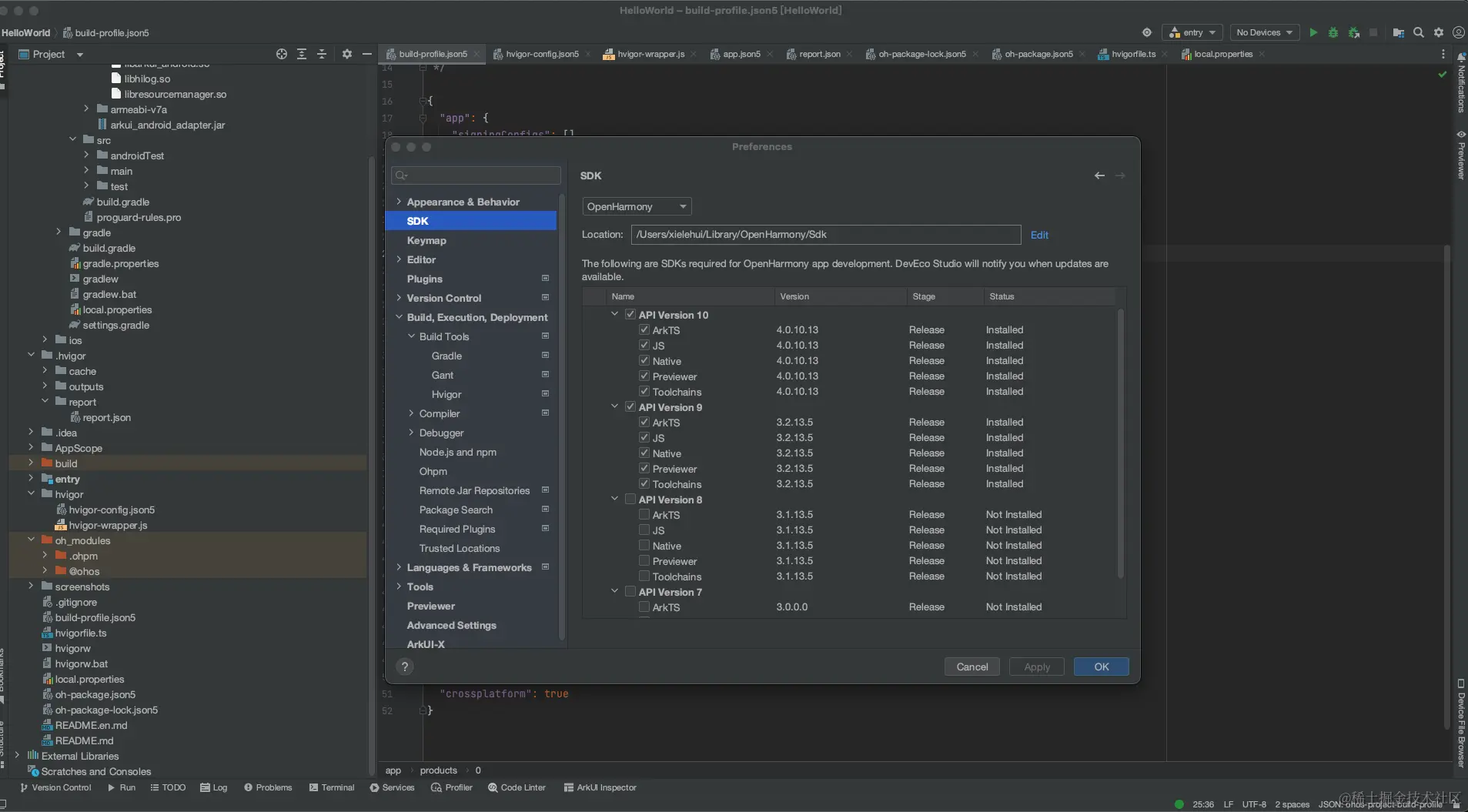
Task: Open the OpenHarmony SDK type dropdown
Action: click(x=637, y=206)
